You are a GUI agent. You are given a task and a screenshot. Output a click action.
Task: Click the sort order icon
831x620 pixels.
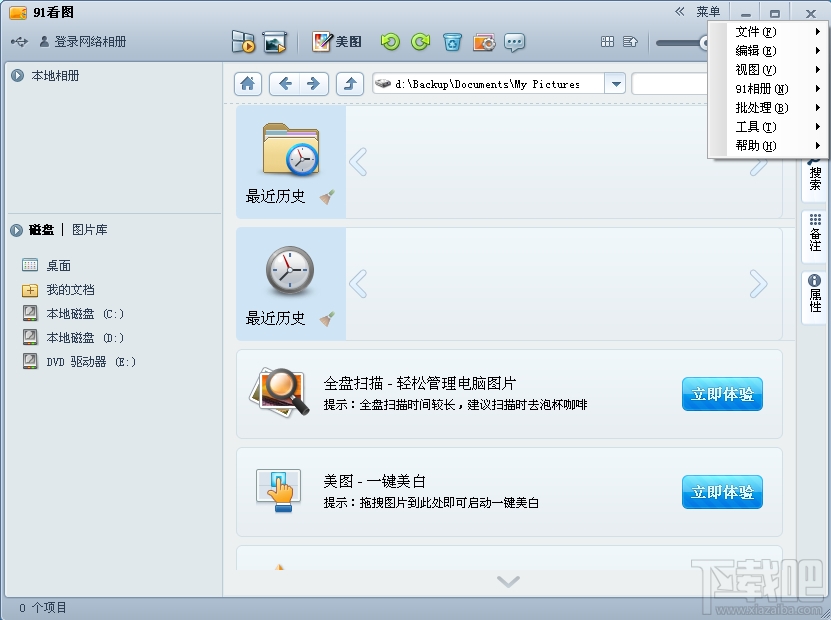(630, 42)
